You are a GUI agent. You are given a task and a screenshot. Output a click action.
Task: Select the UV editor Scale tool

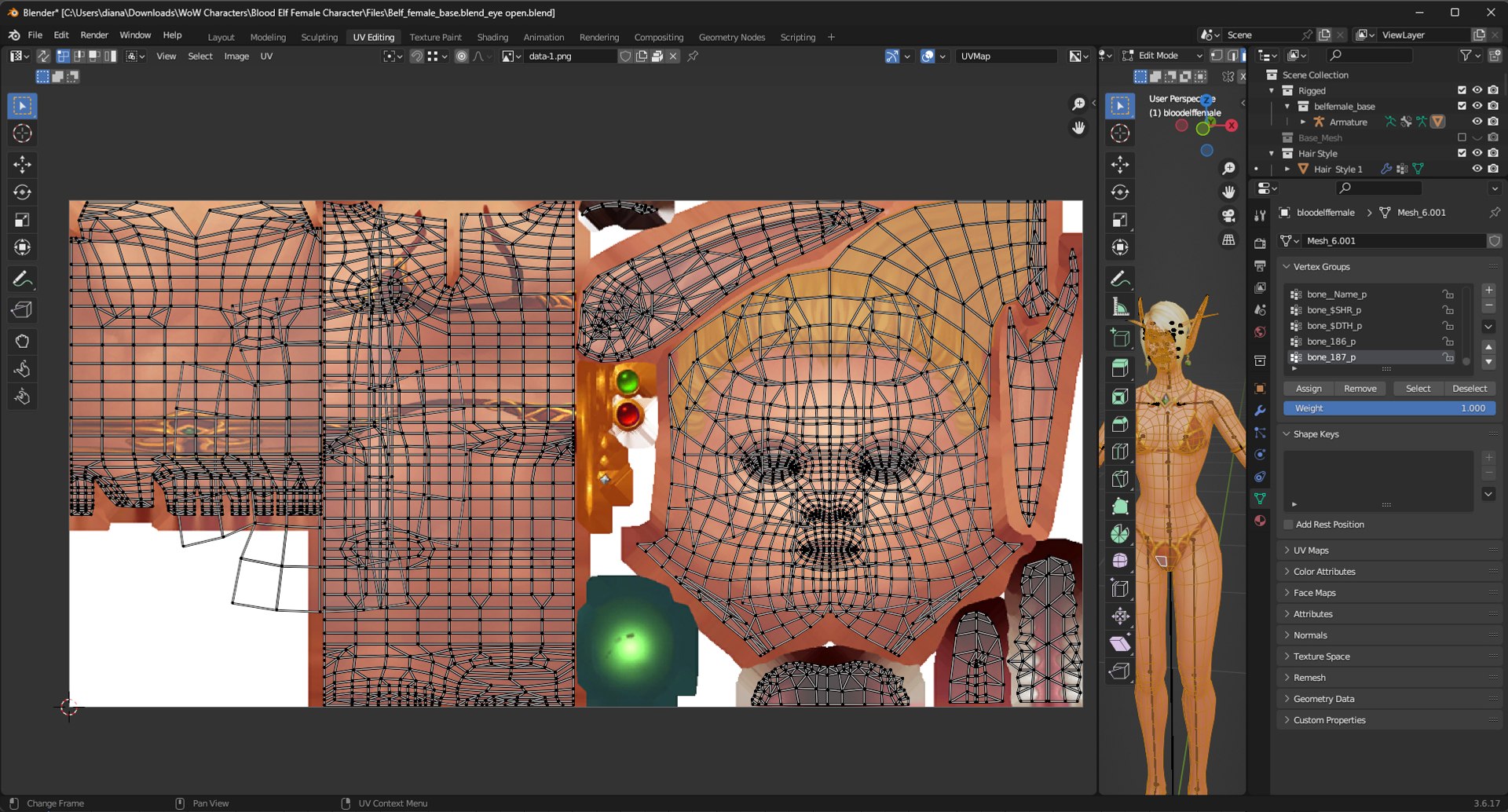coord(22,220)
